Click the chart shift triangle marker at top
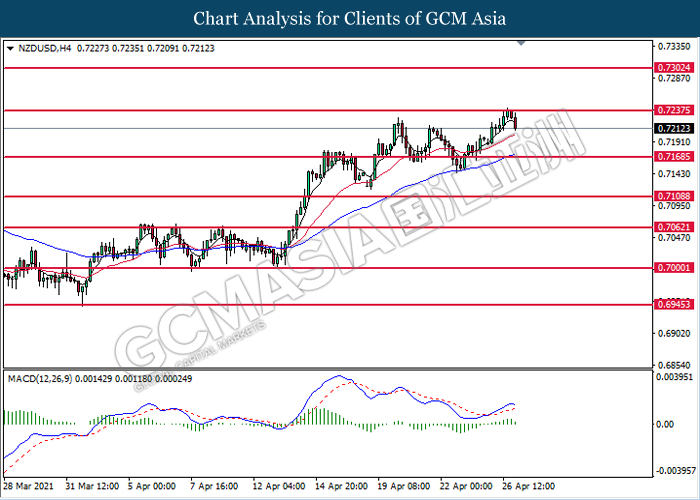This screenshot has width=700, height=500. (521, 43)
